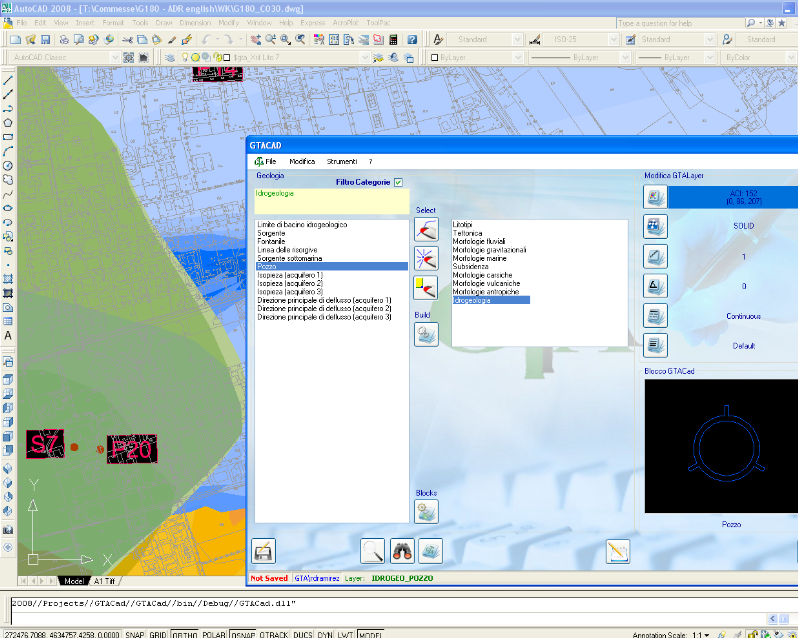Toggle ORTHO mode in status bar

(184, 634)
